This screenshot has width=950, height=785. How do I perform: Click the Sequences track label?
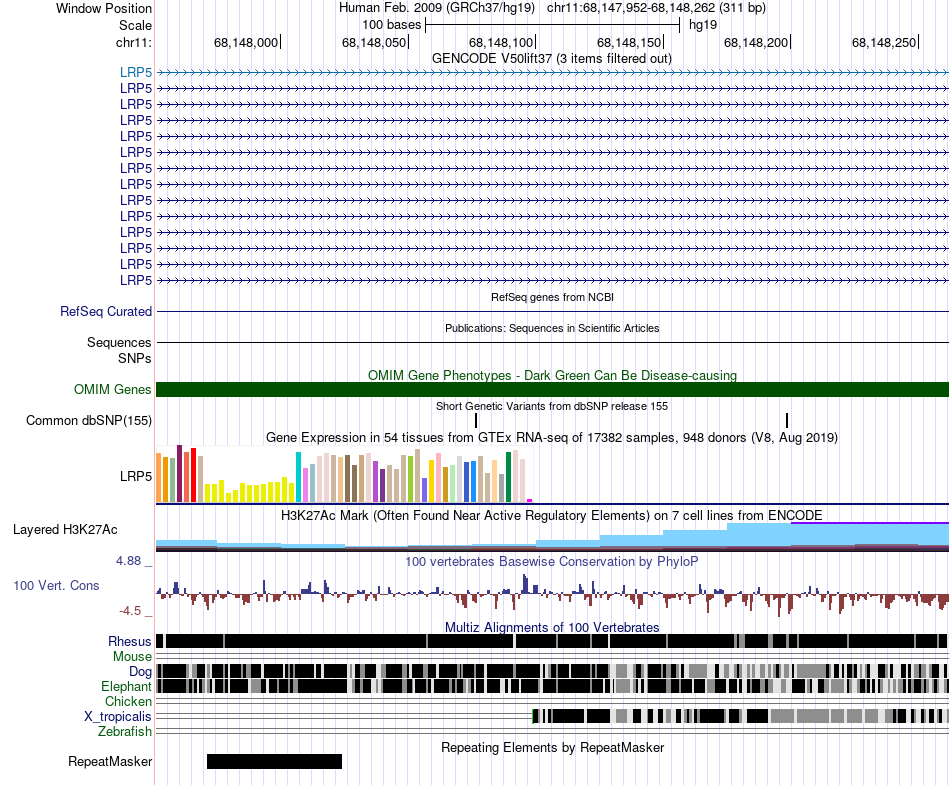click(x=119, y=342)
